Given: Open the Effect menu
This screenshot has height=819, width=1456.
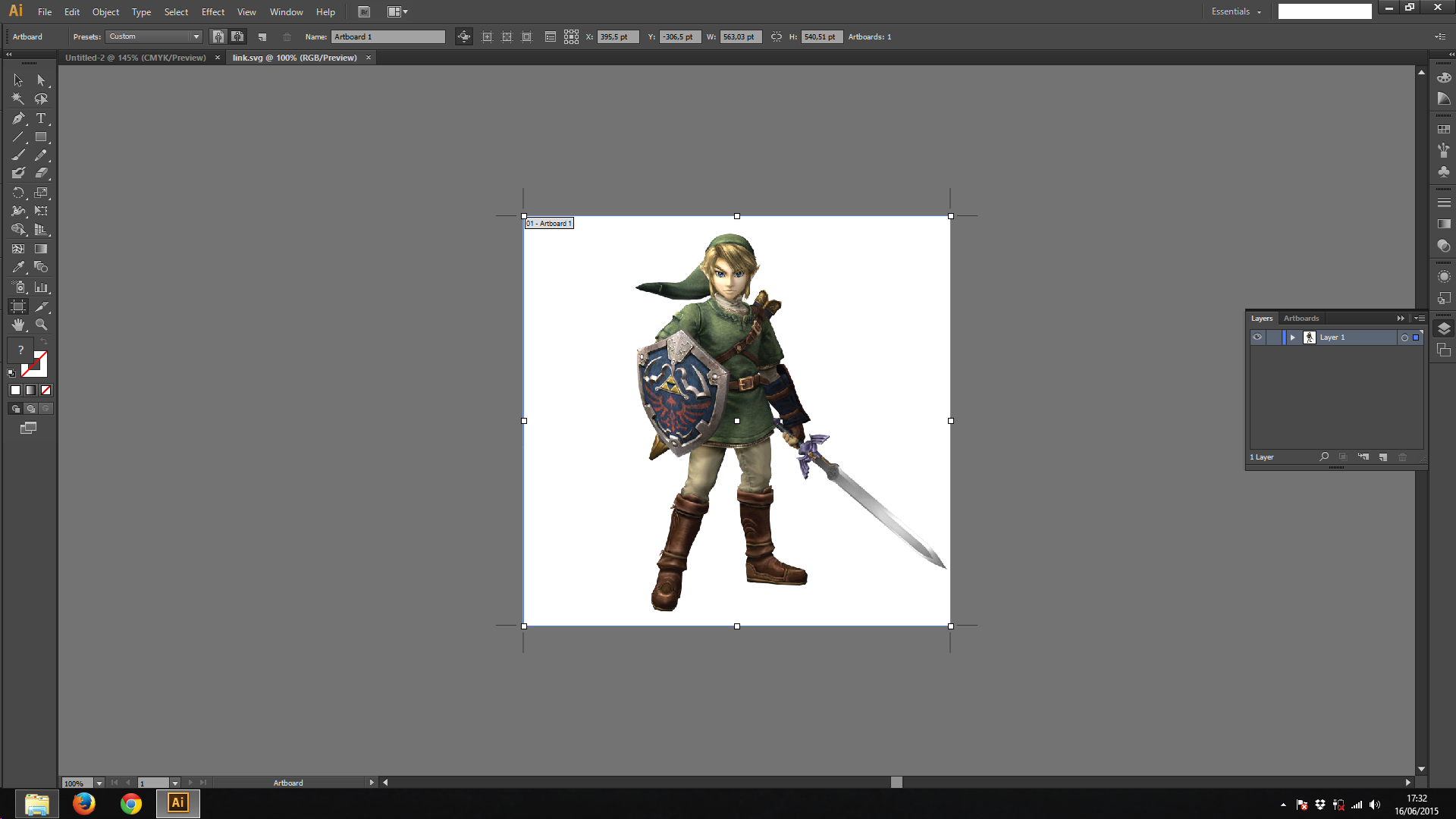Looking at the screenshot, I should pos(213,11).
